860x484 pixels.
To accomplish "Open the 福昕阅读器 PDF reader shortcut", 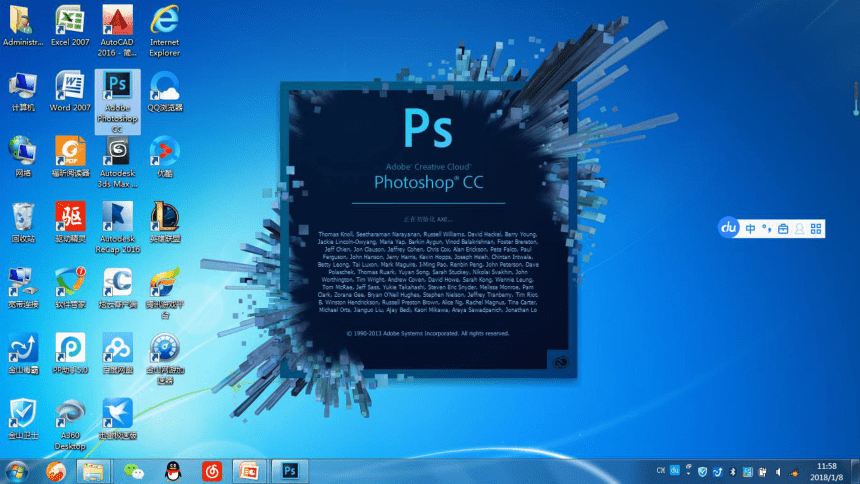I will click(70, 157).
